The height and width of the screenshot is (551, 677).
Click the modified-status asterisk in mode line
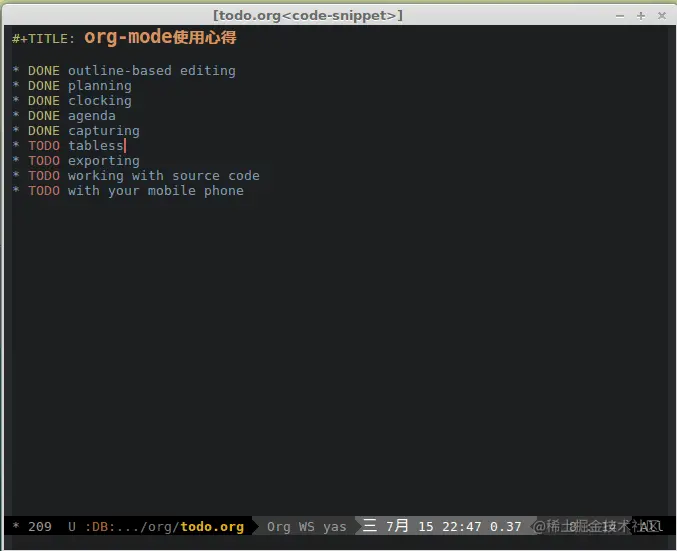[x=16, y=526]
